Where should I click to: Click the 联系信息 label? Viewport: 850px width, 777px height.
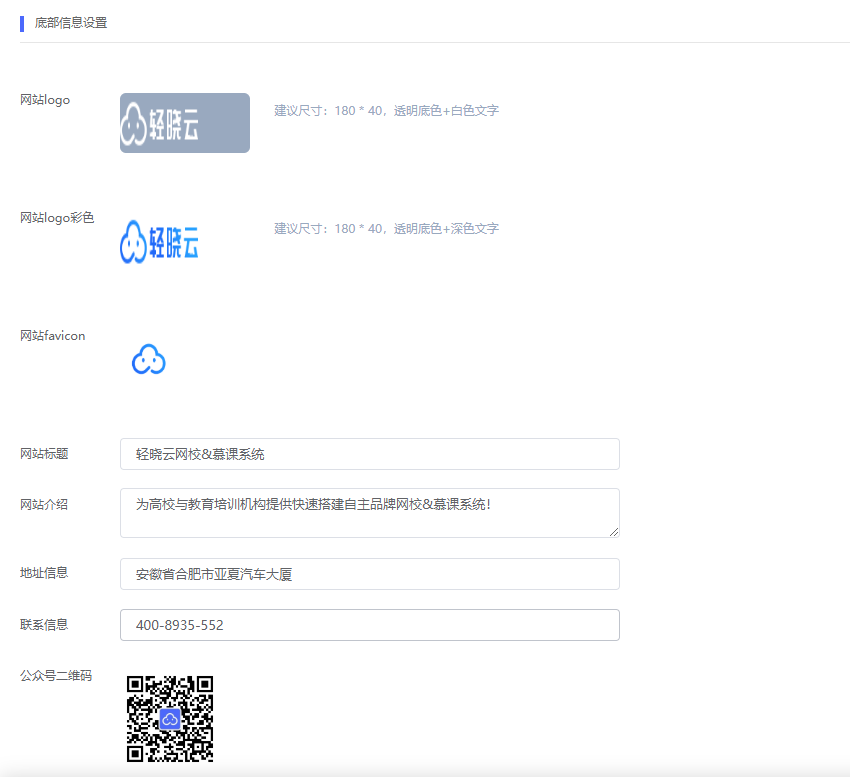(44, 625)
